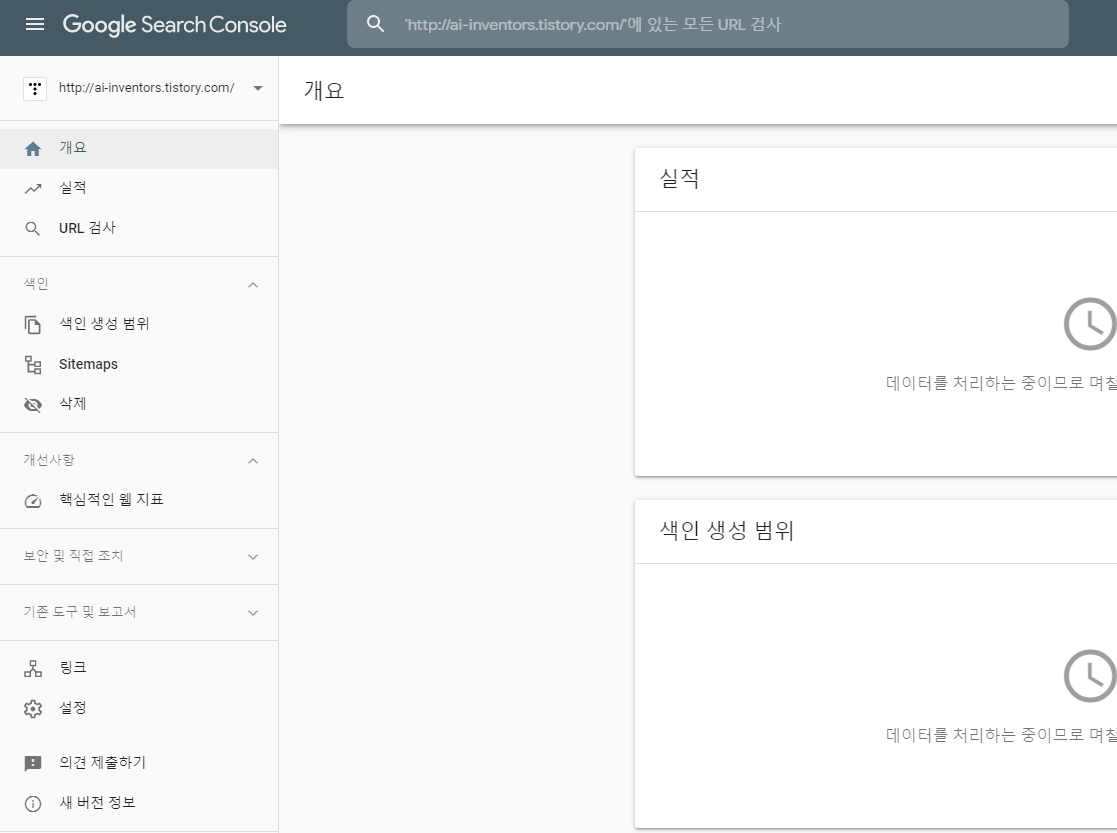1117x833 pixels.
Task: Collapse the 개선사항 section chevron
Action: click(253, 461)
